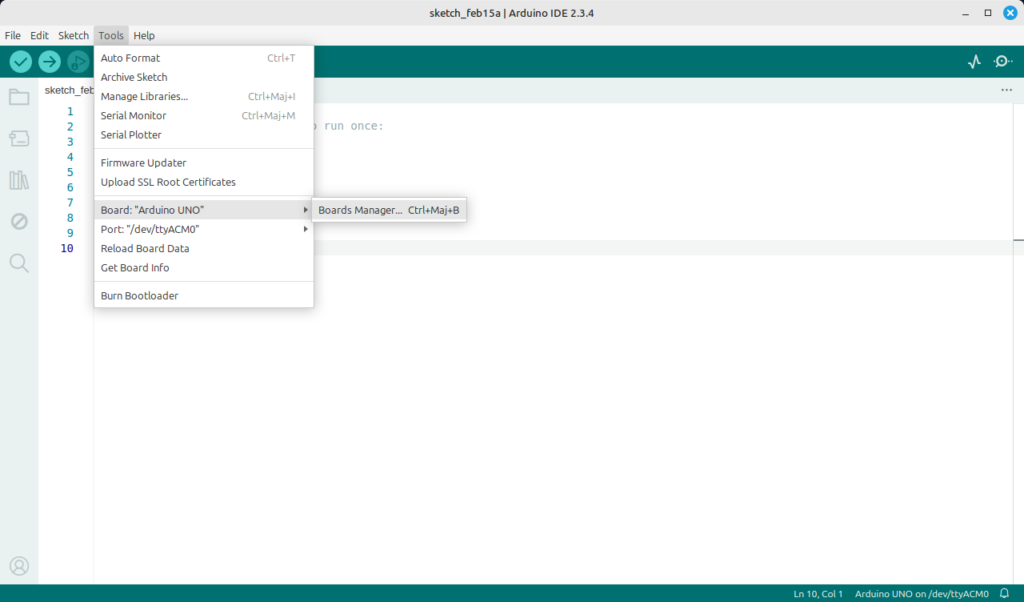Open the Sketch menu

(x=73, y=35)
